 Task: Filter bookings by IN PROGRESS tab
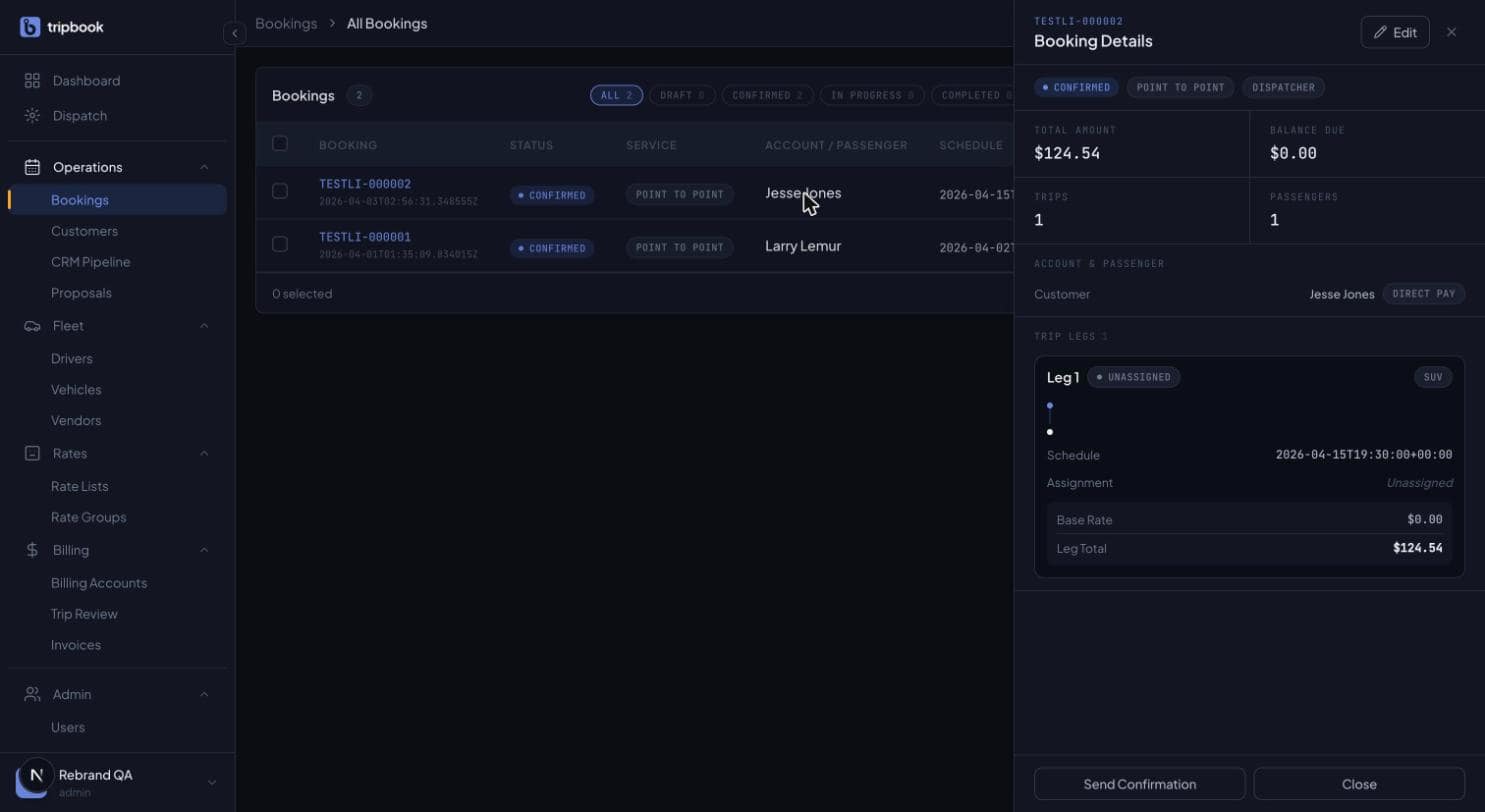click(x=872, y=95)
